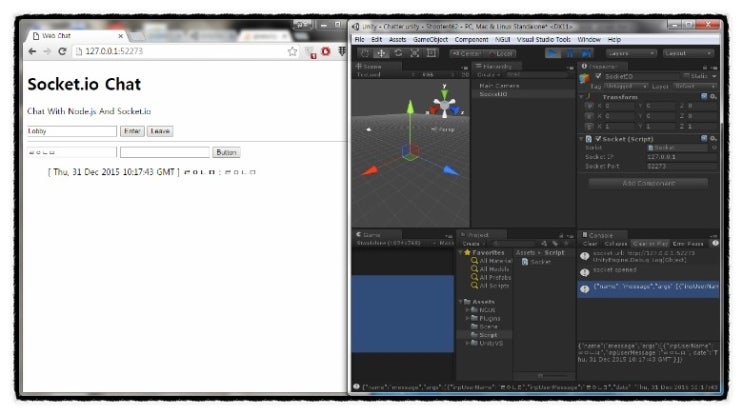This screenshot has width=743, height=415.
Task: Toggle Error Pause in Console
Action: (x=688, y=244)
